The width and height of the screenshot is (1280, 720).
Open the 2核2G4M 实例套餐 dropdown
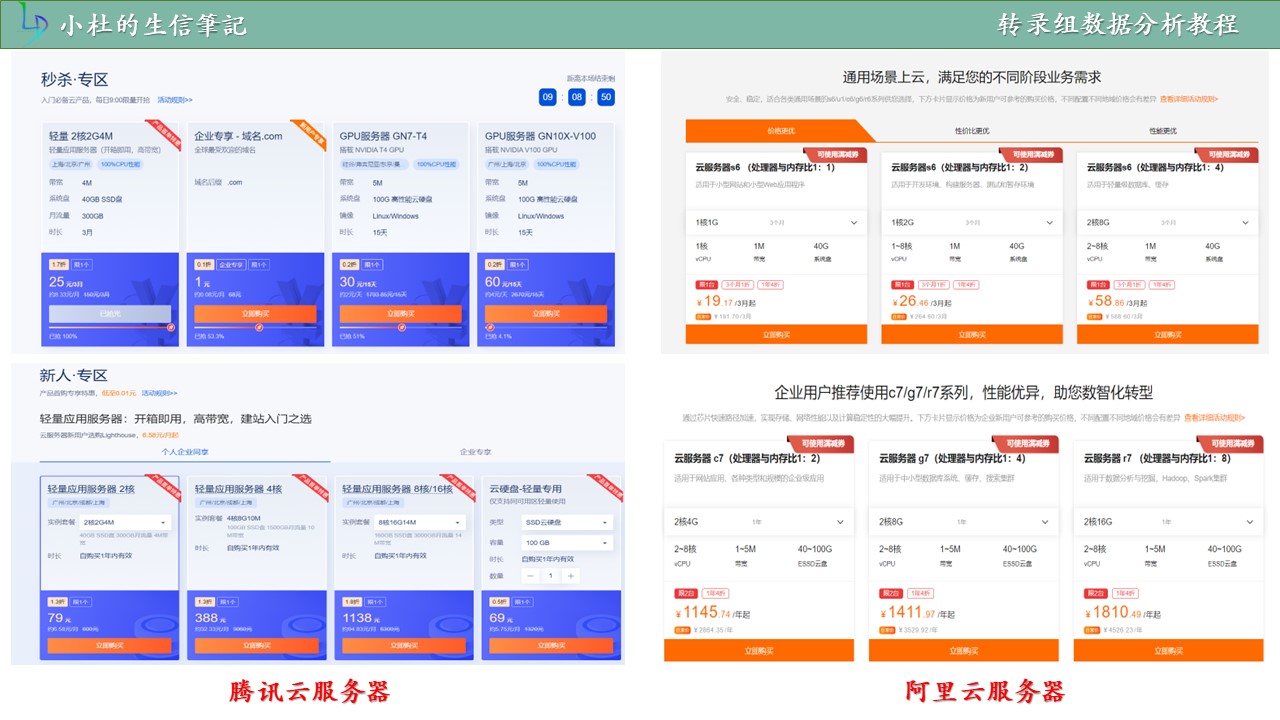pyautogui.click(x=125, y=522)
